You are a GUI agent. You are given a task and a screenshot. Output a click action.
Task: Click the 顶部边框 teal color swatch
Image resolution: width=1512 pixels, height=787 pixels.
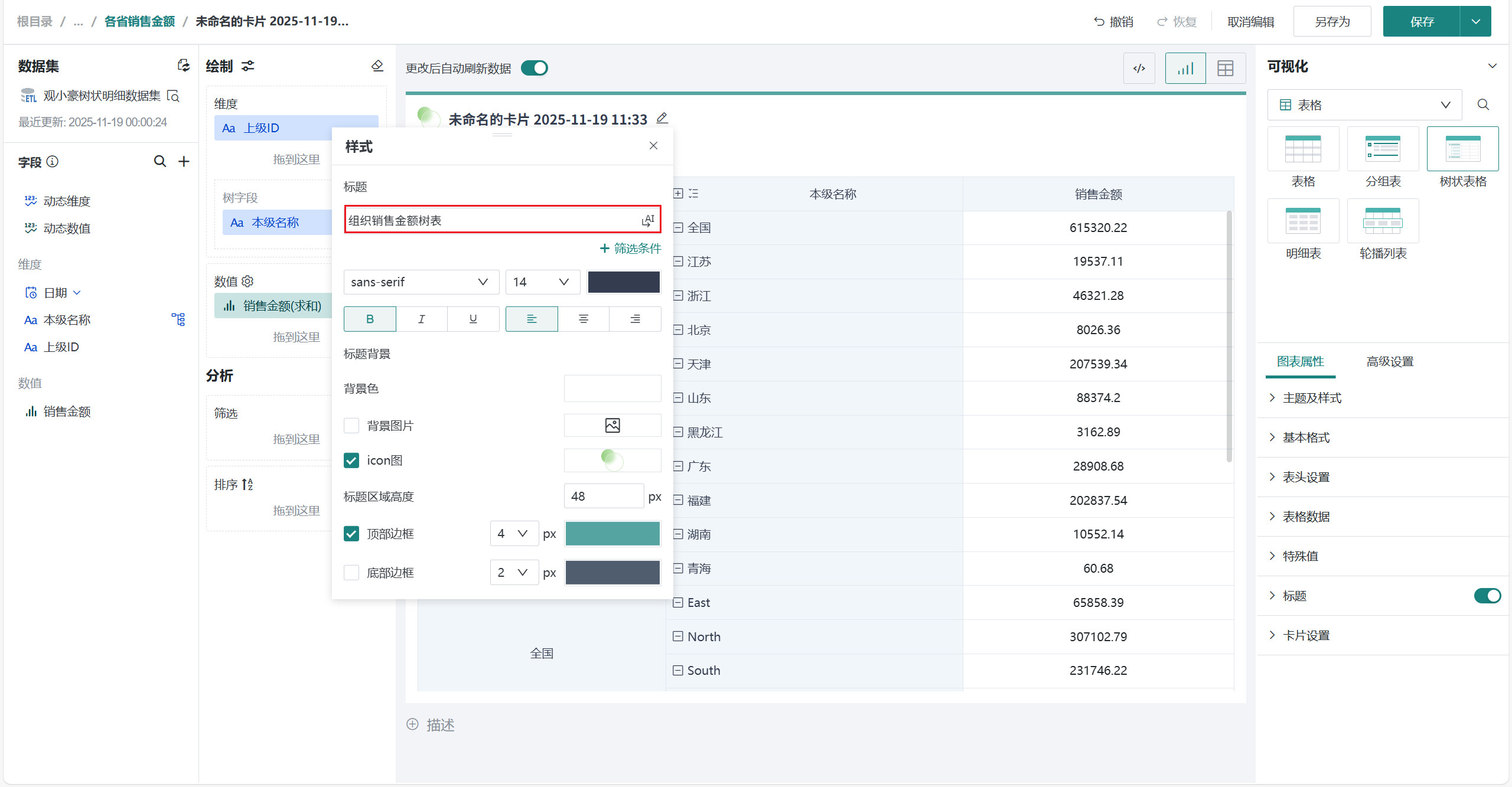pos(612,534)
